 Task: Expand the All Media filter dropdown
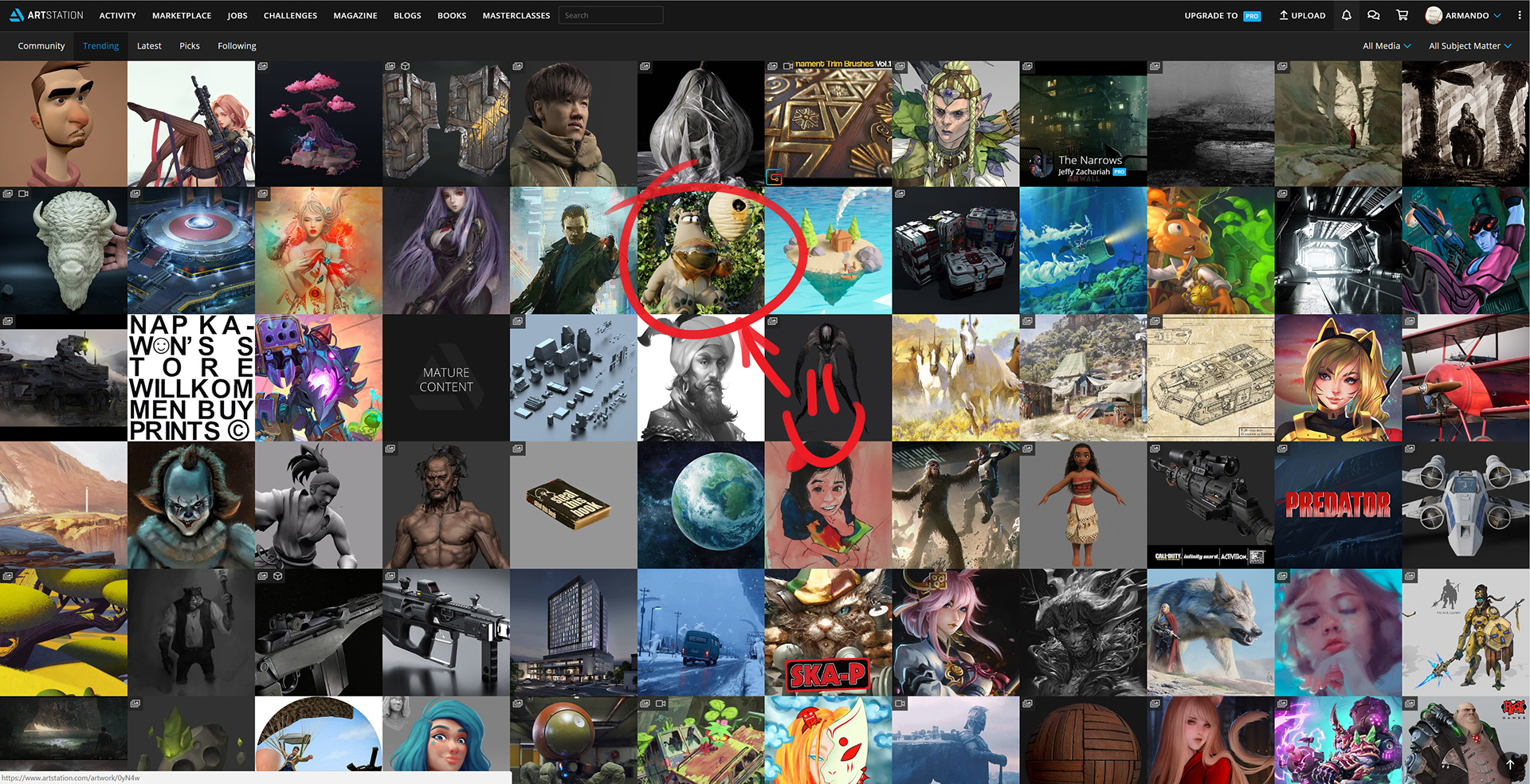pyautogui.click(x=1387, y=46)
